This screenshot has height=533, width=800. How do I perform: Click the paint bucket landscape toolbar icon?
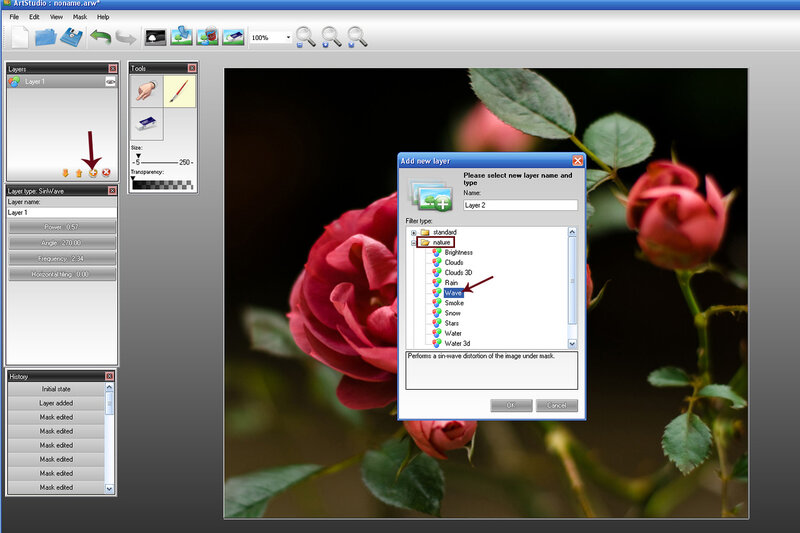click(207, 36)
